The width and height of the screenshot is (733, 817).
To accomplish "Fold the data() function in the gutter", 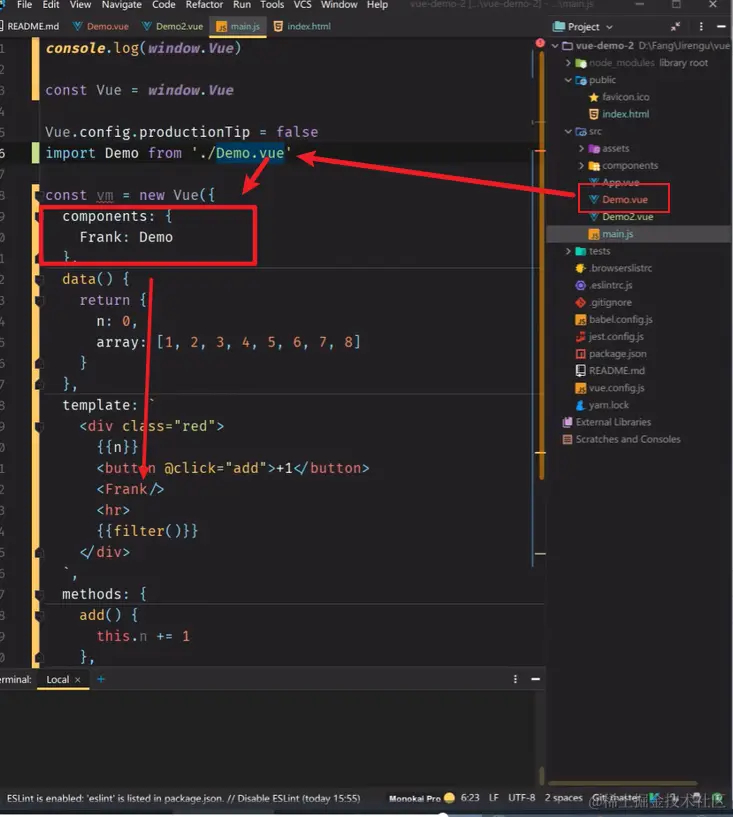I will coord(39,279).
